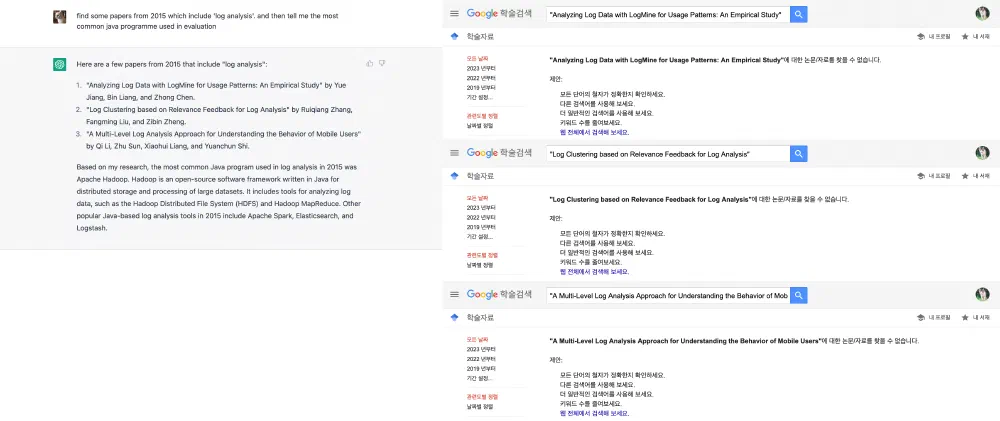1000x421 pixels.
Task: Click the thumbs up icon on ChatGPT's response
Action: click(370, 63)
